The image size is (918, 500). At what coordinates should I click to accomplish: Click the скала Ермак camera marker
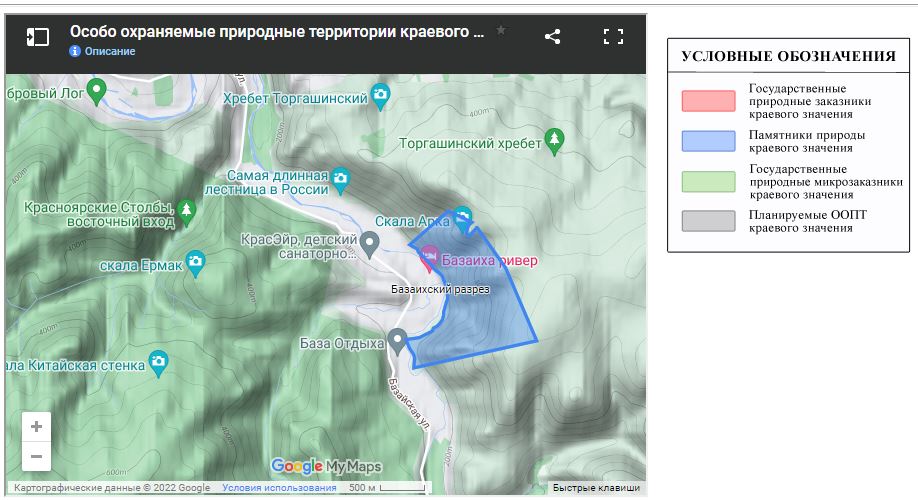pyautogui.click(x=195, y=263)
